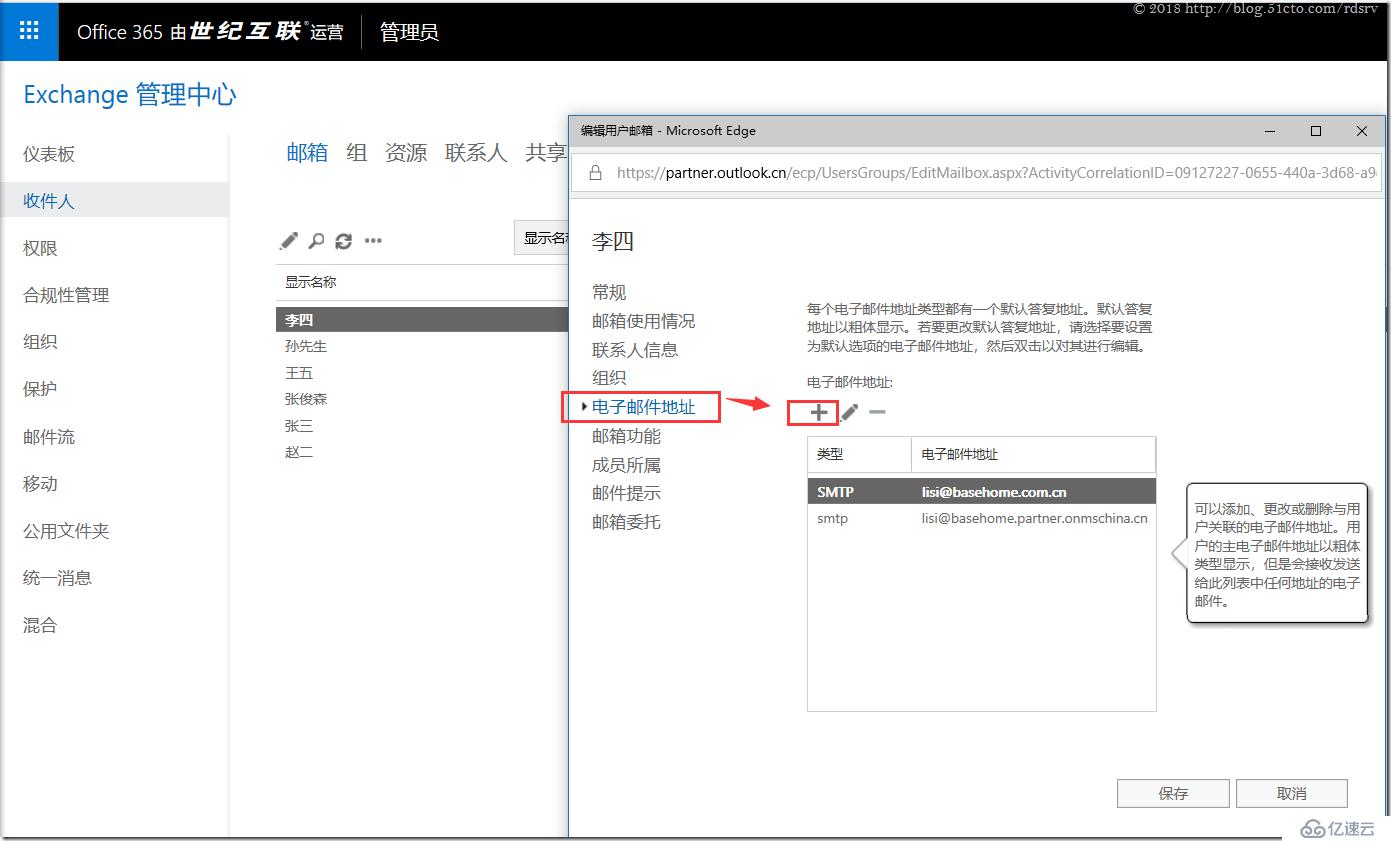The image size is (1391, 841).
Task: Open the 显示名称 search dropdown
Action: point(541,238)
